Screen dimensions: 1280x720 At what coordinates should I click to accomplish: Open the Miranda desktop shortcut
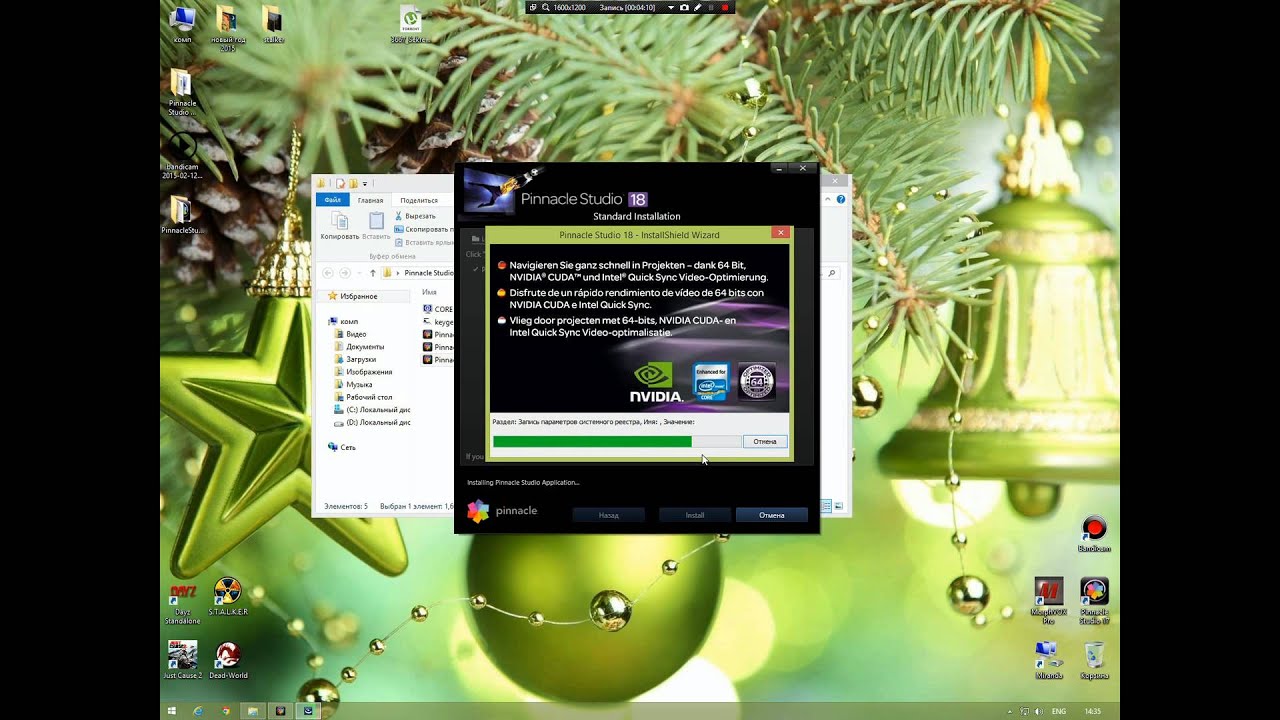coord(1048,660)
